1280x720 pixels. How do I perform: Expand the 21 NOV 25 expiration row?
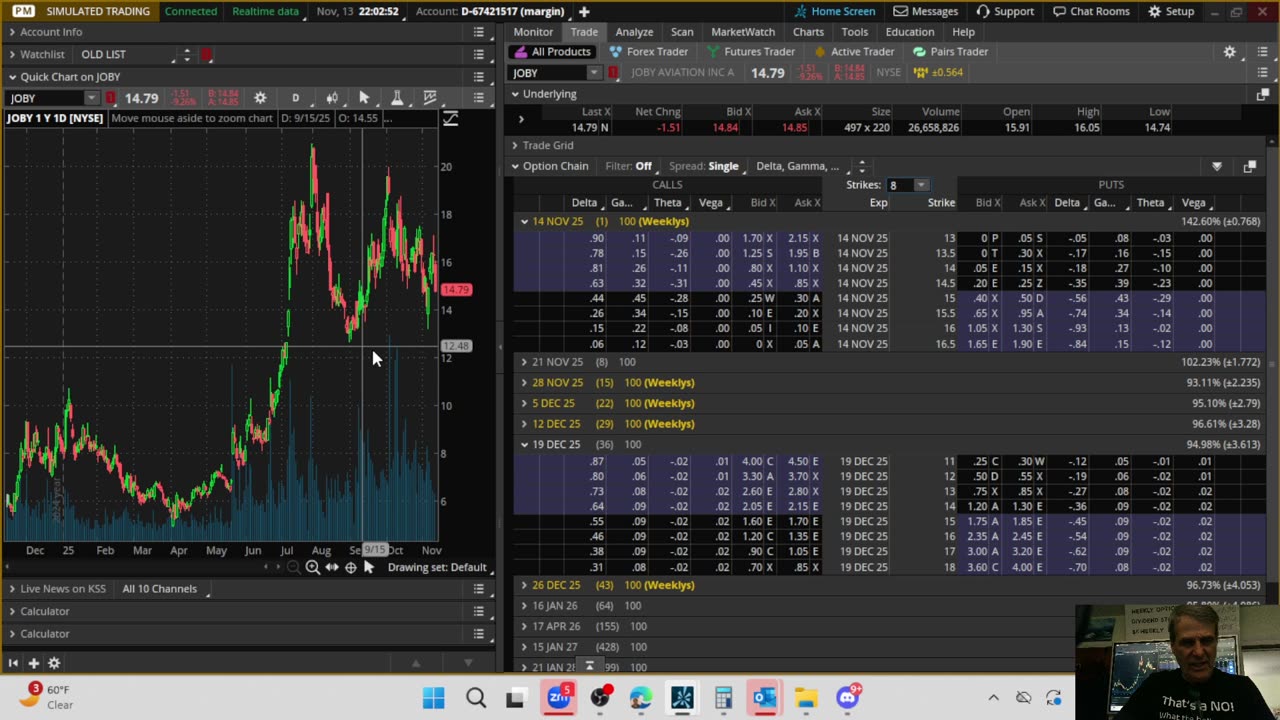pyautogui.click(x=524, y=362)
